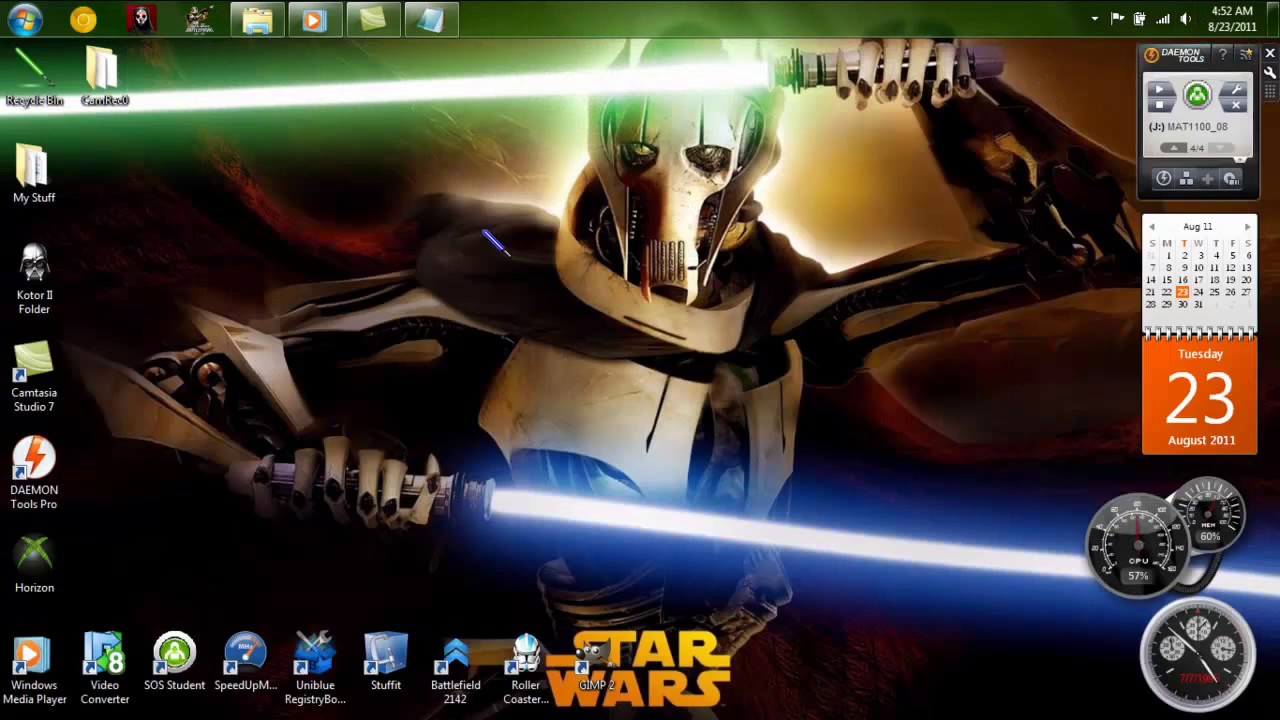The image size is (1280, 720).
Task: Go to previous month in the calendar gadget
Action: (1152, 227)
